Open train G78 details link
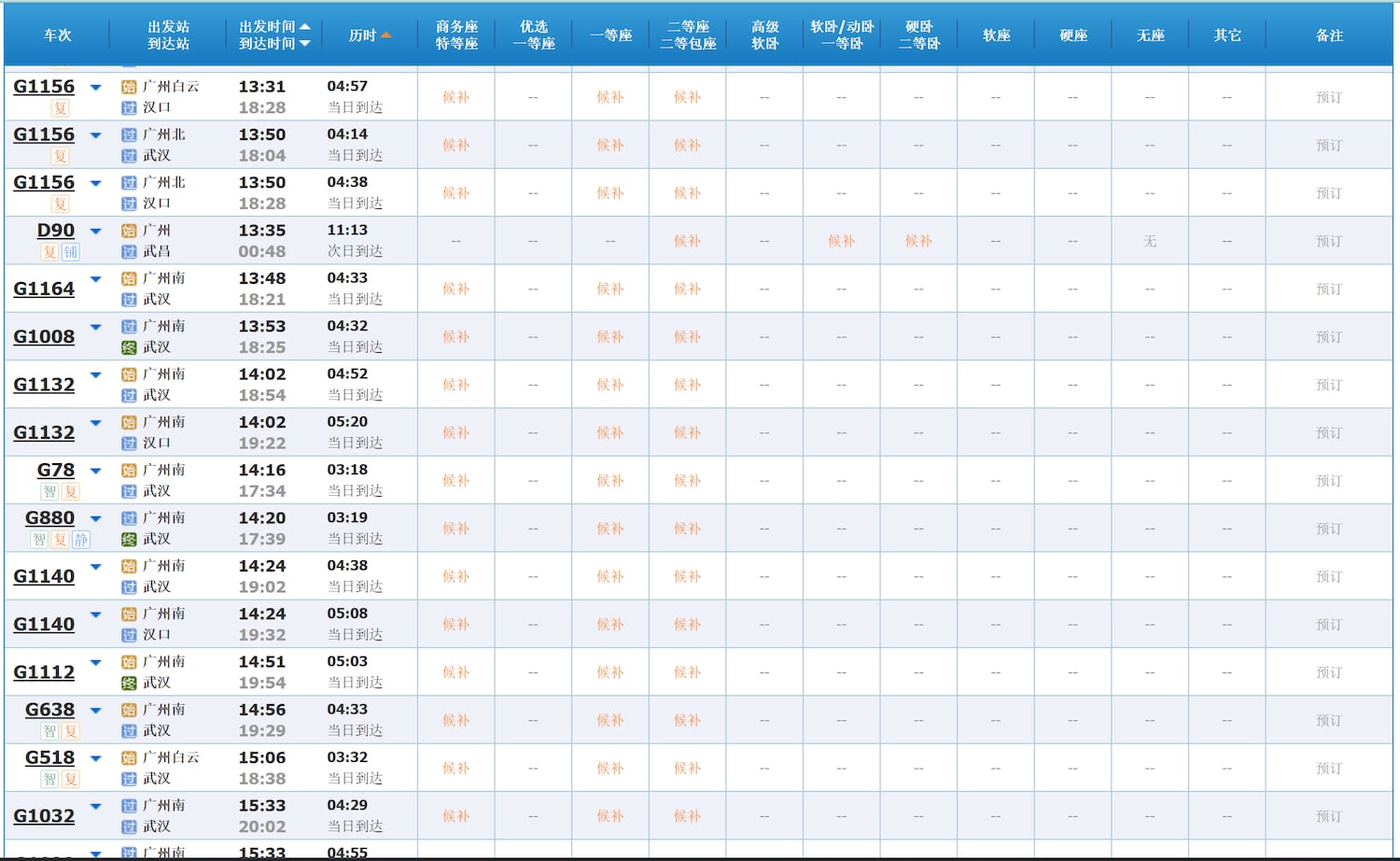The image size is (1400, 861). [56, 470]
